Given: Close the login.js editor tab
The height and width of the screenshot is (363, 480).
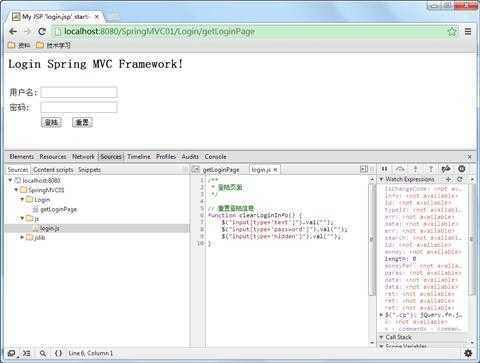Looking at the screenshot, I should [275, 170].
